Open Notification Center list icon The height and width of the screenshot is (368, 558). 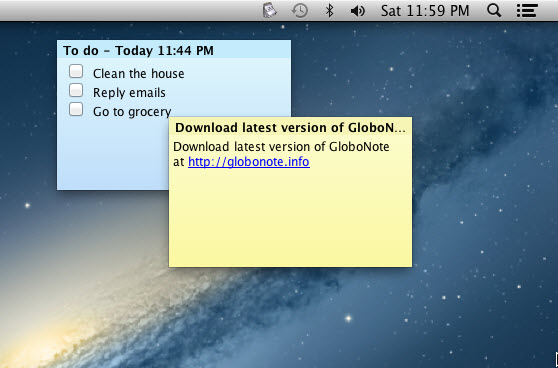(527, 10)
